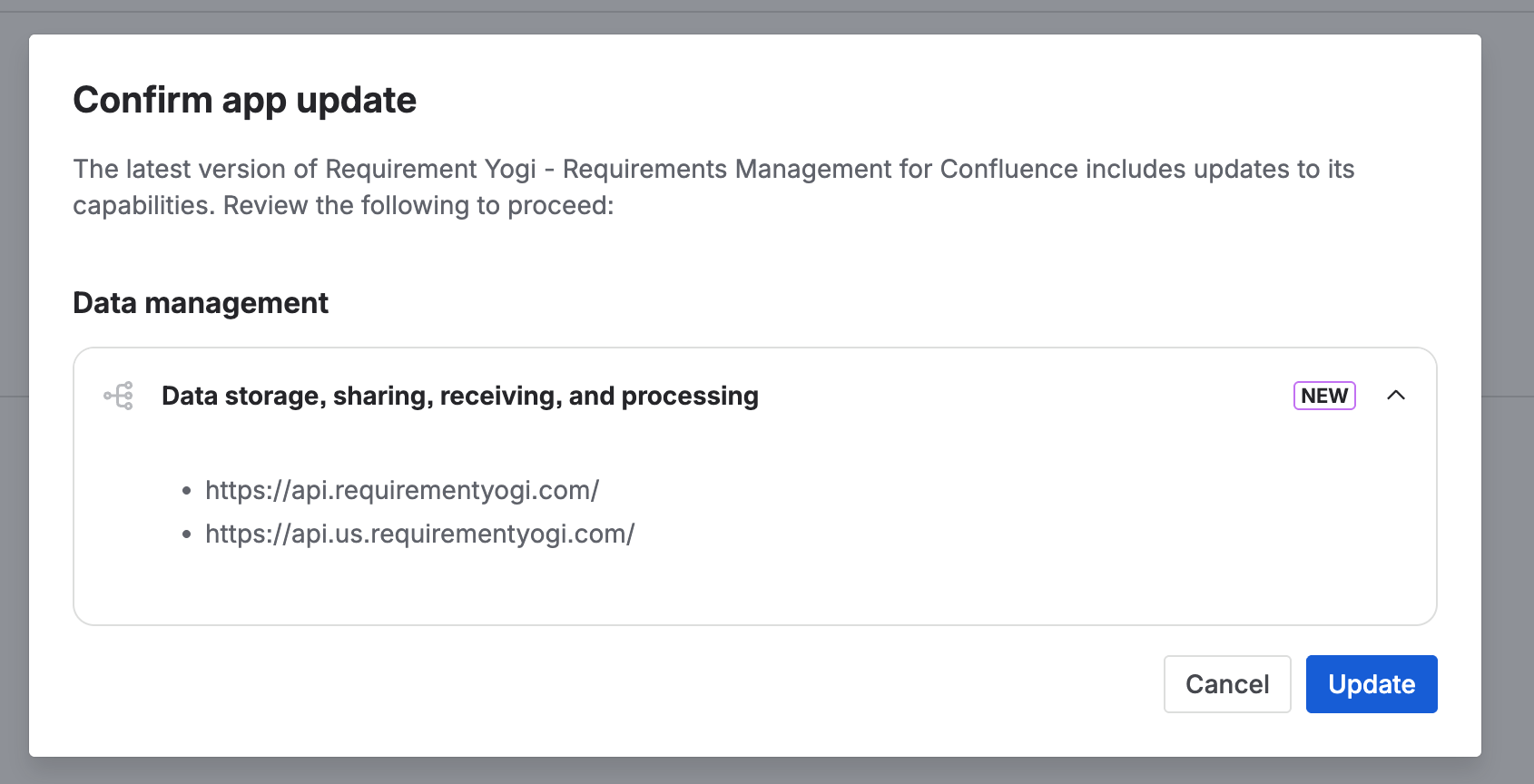Click blank dialog area left of Cancel
This screenshot has height=784, width=1534.
click(635, 684)
